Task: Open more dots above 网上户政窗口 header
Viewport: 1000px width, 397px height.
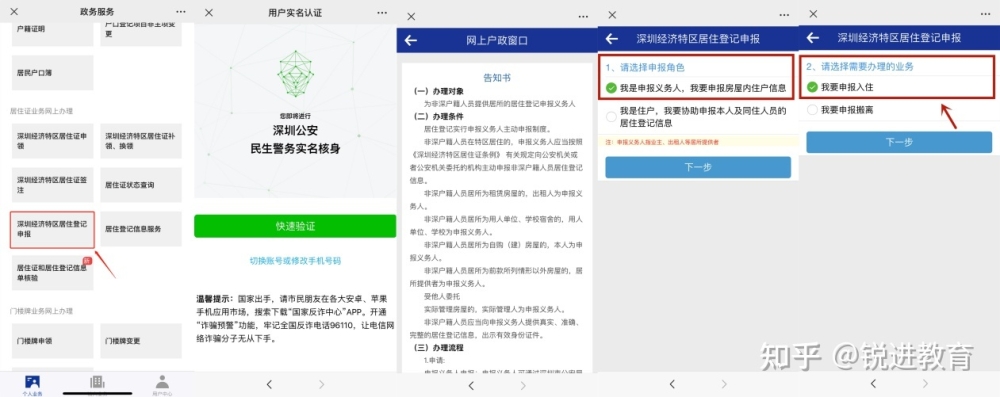Action: point(583,17)
